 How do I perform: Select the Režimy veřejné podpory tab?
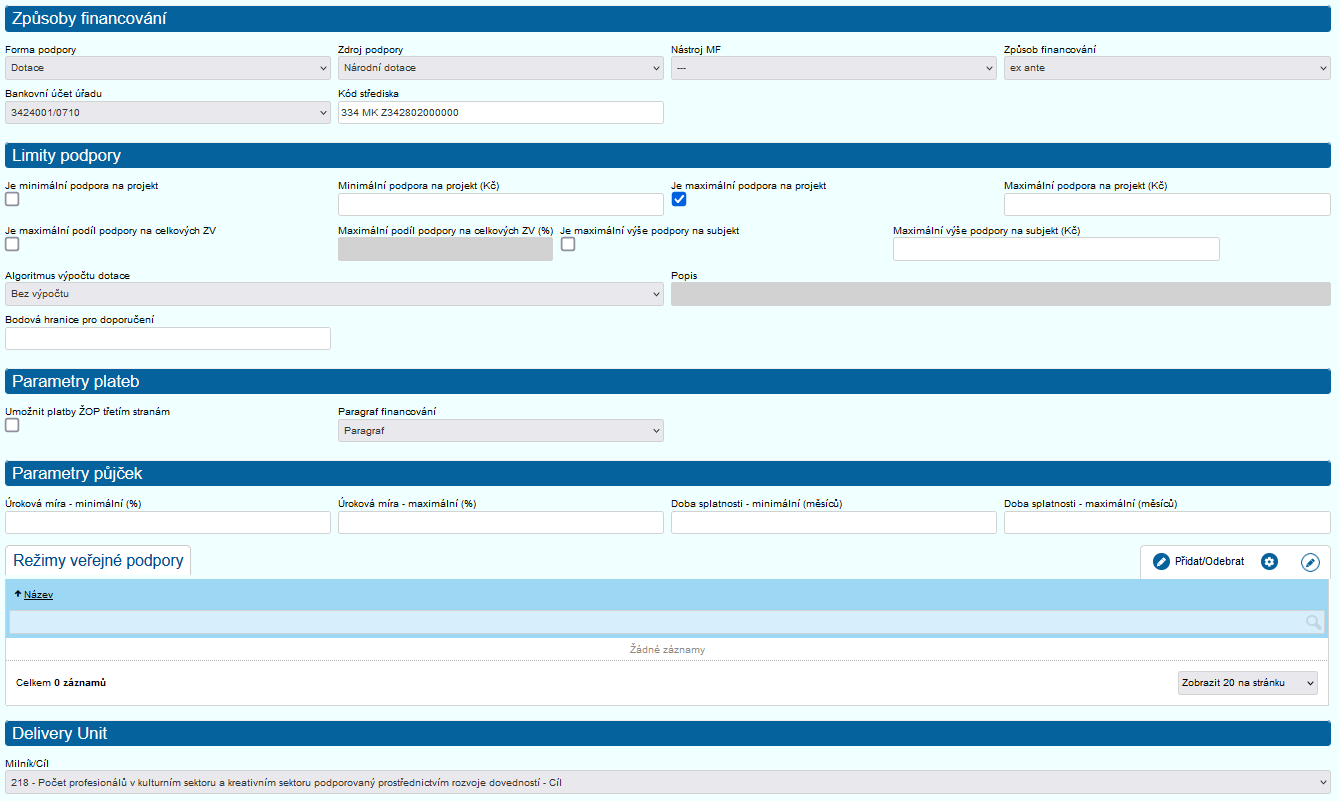98,561
